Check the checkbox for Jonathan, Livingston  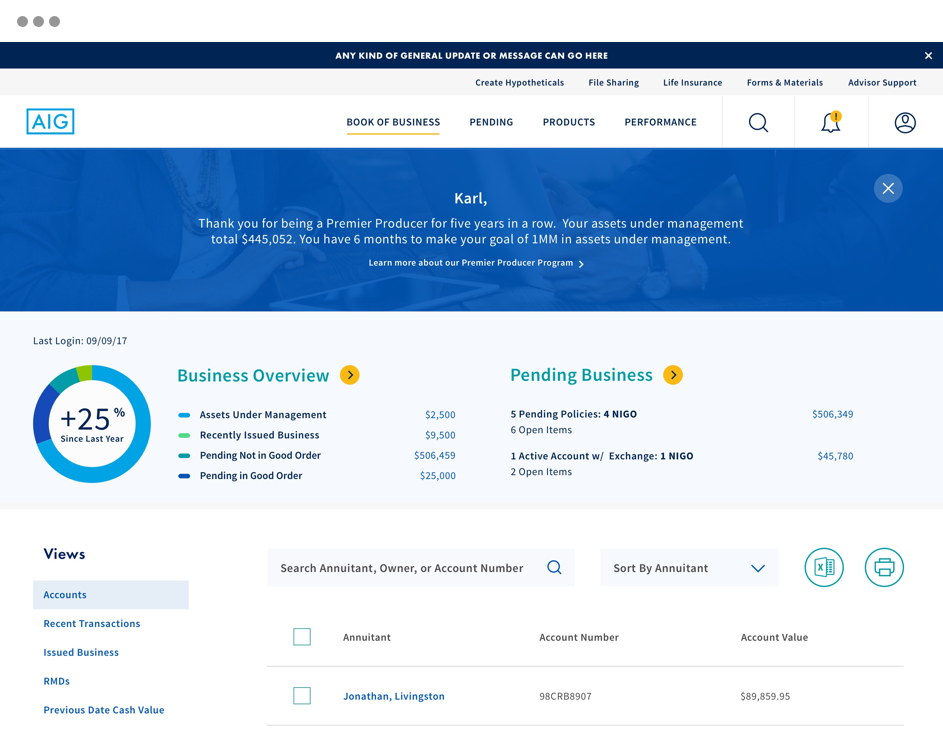pyautogui.click(x=302, y=695)
